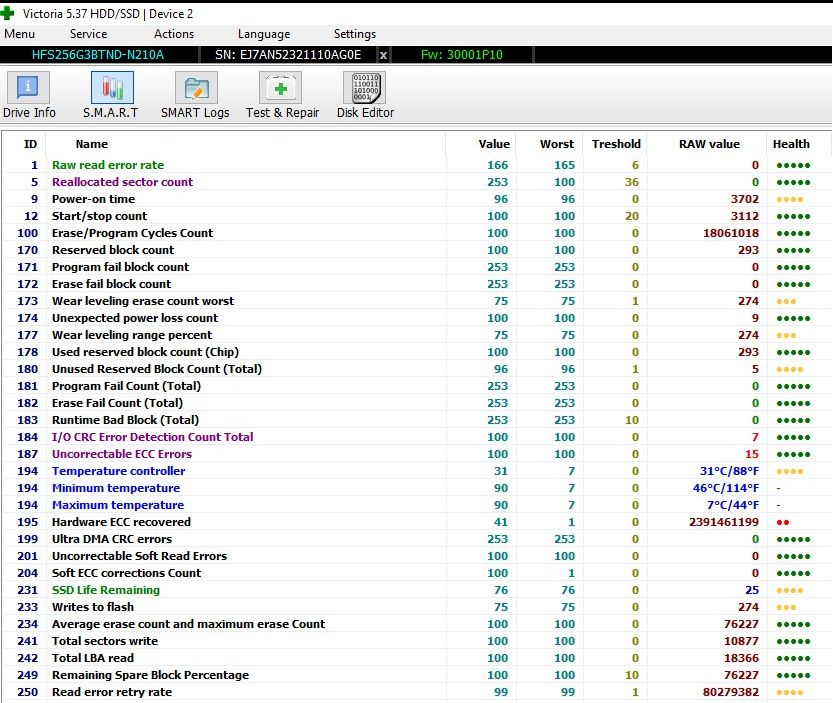Select the Raw read error rate row
This screenshot has width=833, height=703.
point(416,165)
